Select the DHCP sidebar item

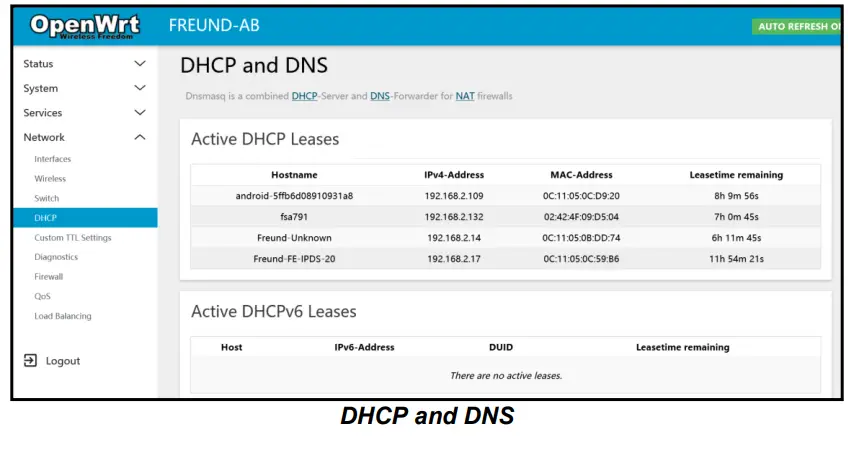point(85,218)
